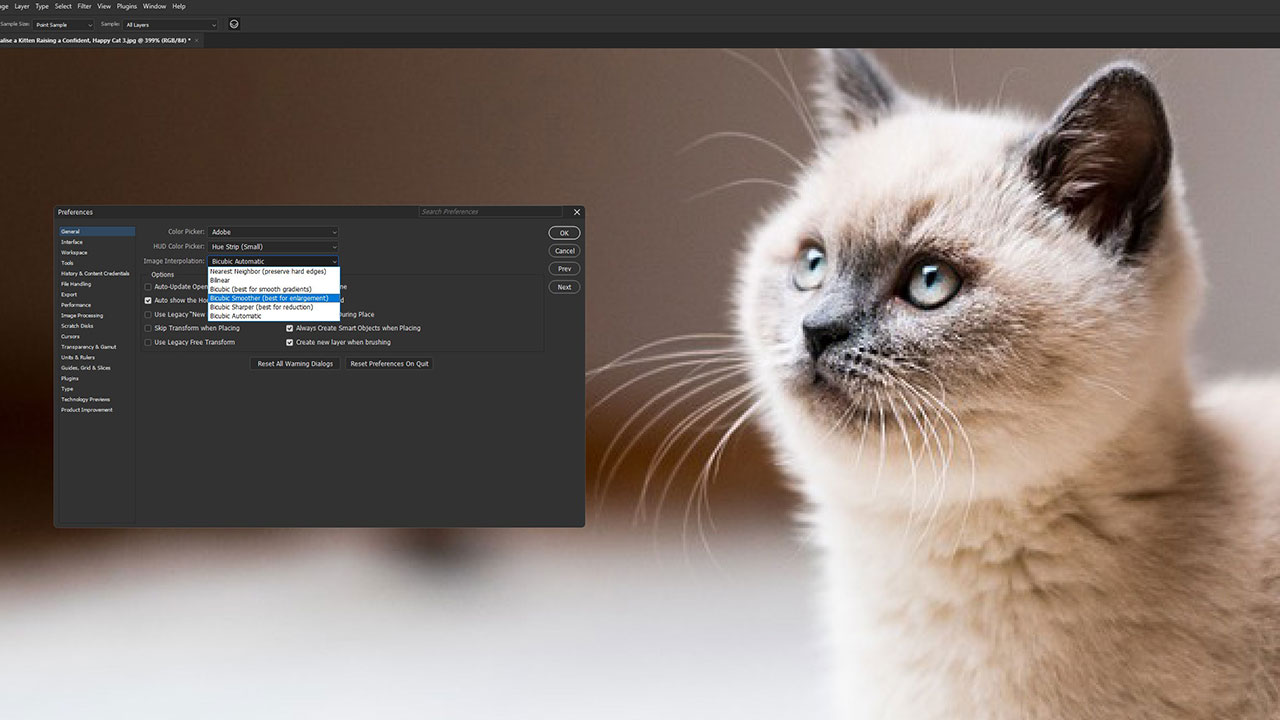Uncheck Always Create Smart Objects when Placing
This screenshot has height=720, width=1280.
point(289,328)
